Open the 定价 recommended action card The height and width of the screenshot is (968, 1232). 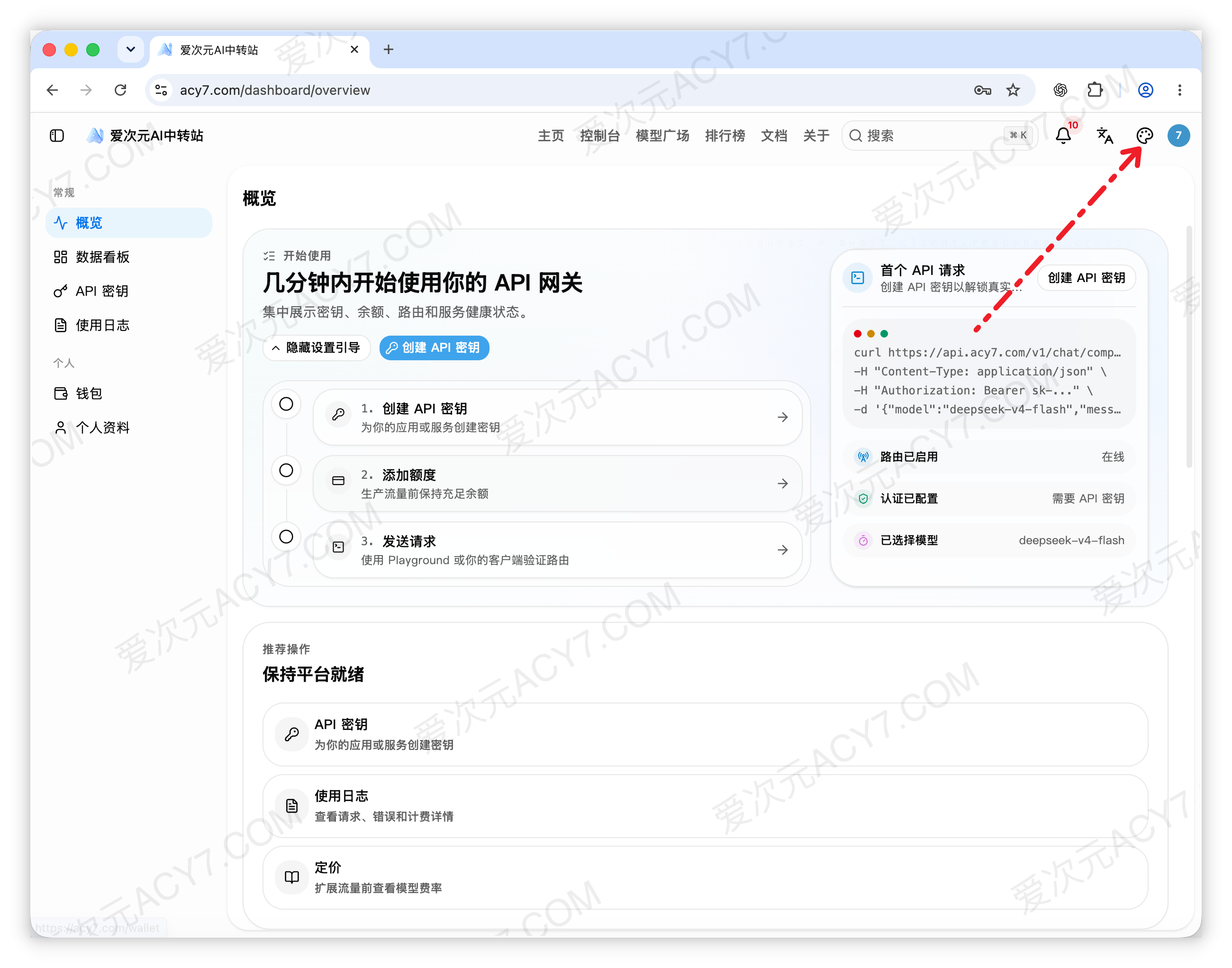(705, 878)
